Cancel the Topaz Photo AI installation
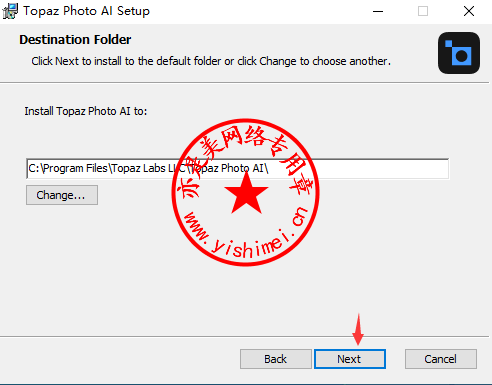The image size is (492, 385). (441, 359)
